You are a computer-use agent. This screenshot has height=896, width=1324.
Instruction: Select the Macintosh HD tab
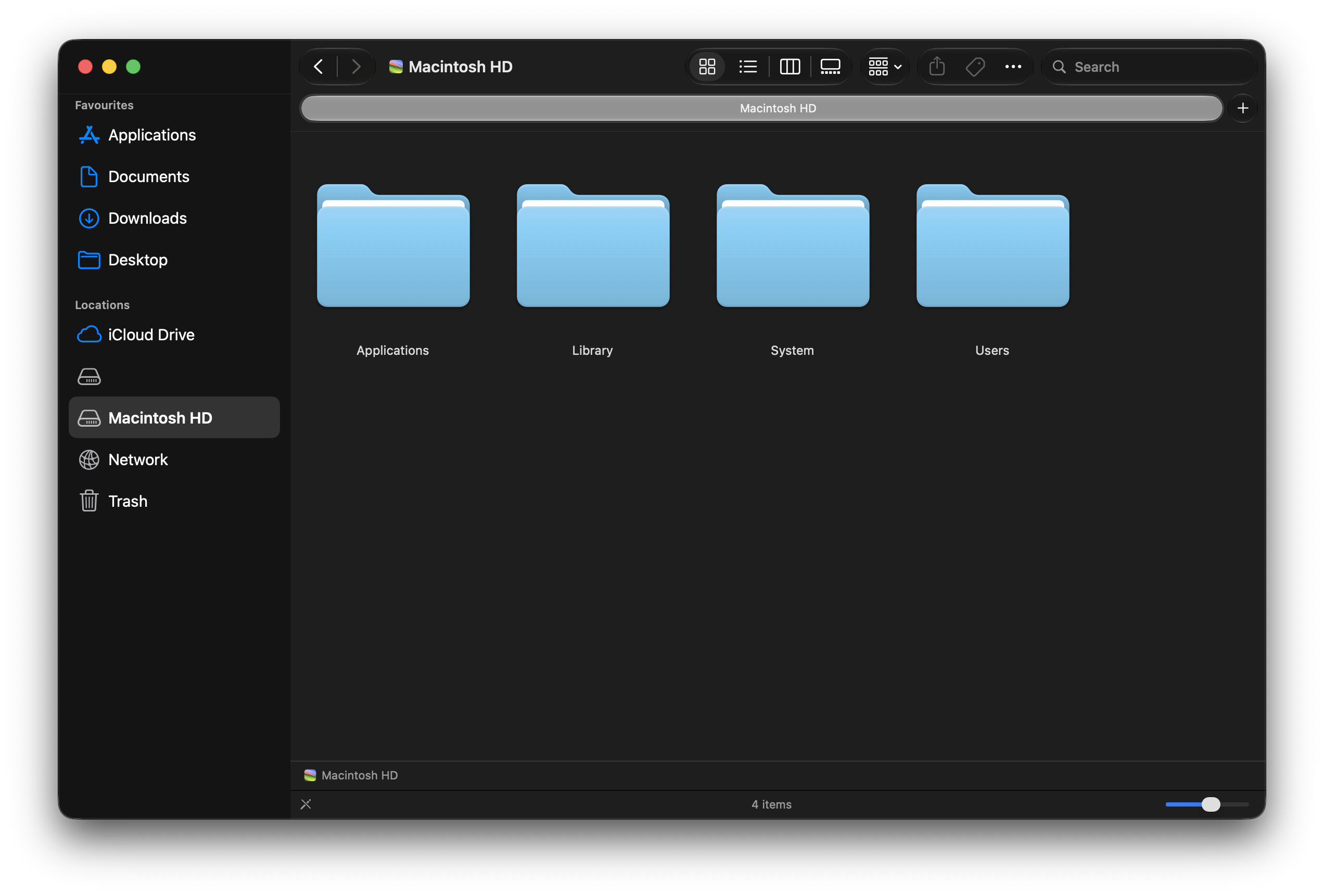[x=761, y=108]
